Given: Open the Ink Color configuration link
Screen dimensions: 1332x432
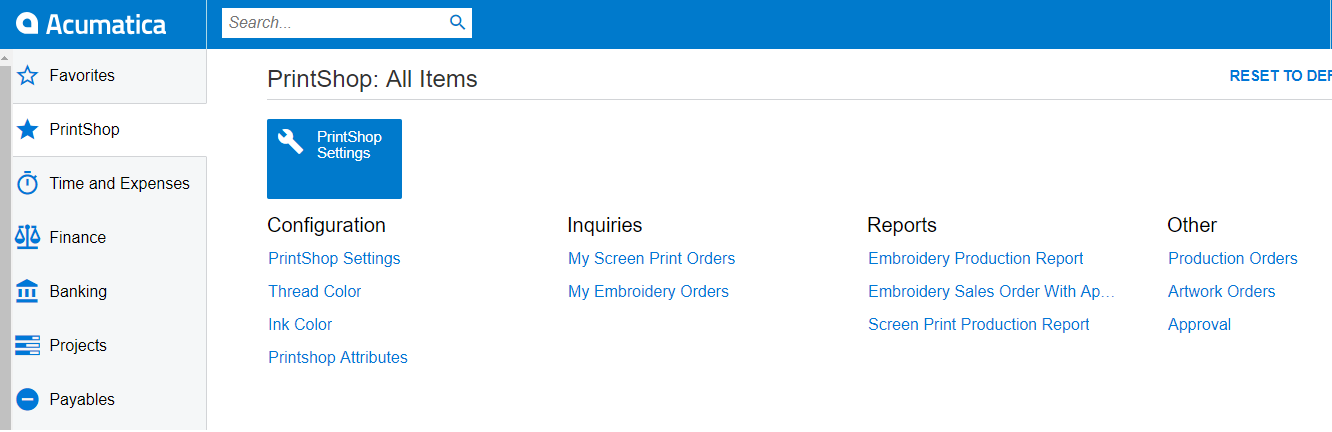Looking at the screenshot, I should (x=300, y=325).
